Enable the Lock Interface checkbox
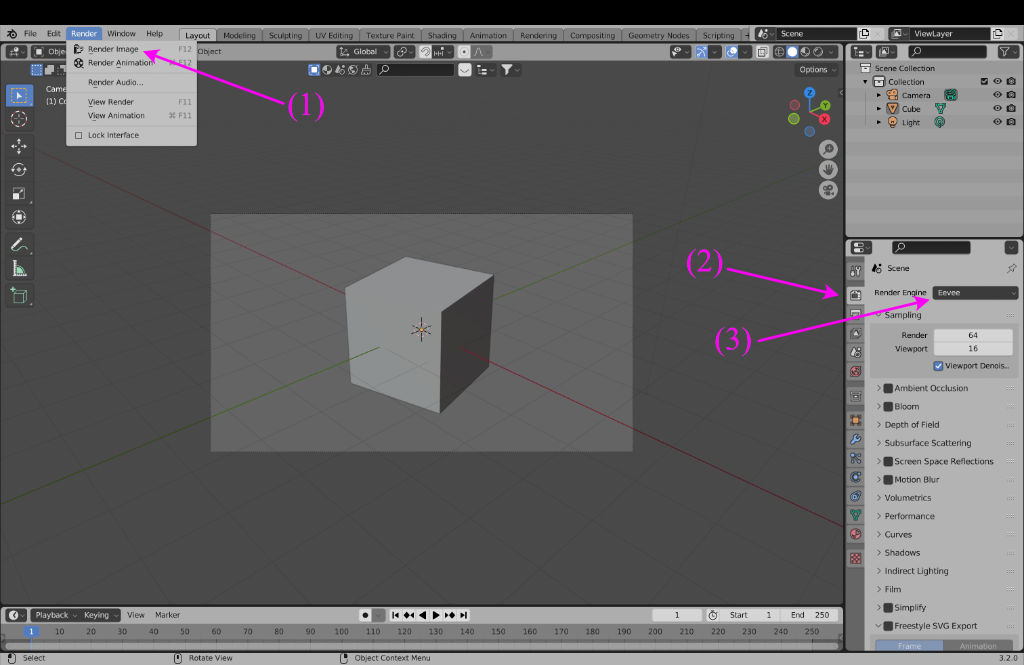This screenshot has height=665, width=1024. (79, 135)
